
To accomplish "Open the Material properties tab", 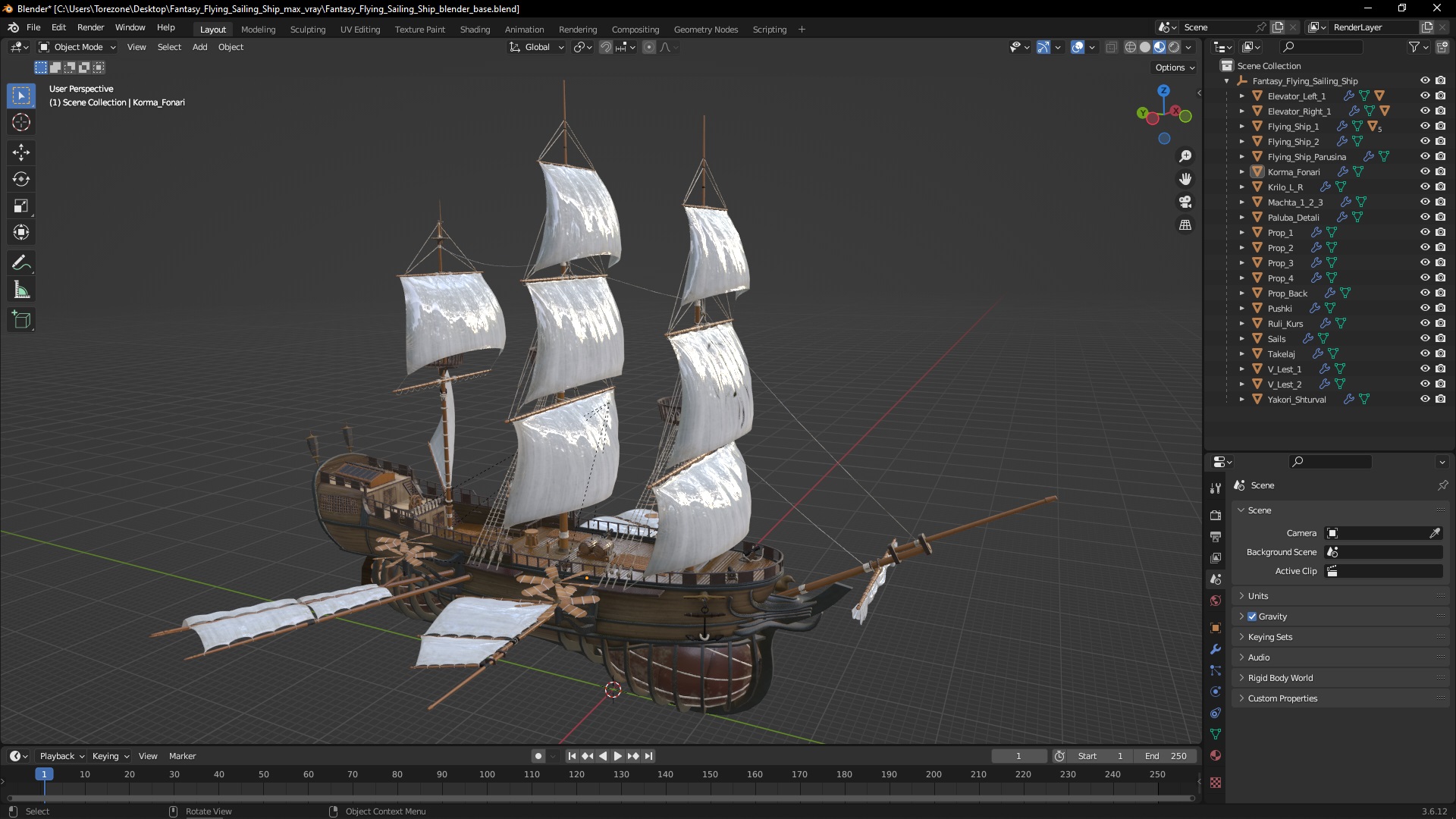I will [x=1216, y=755].
